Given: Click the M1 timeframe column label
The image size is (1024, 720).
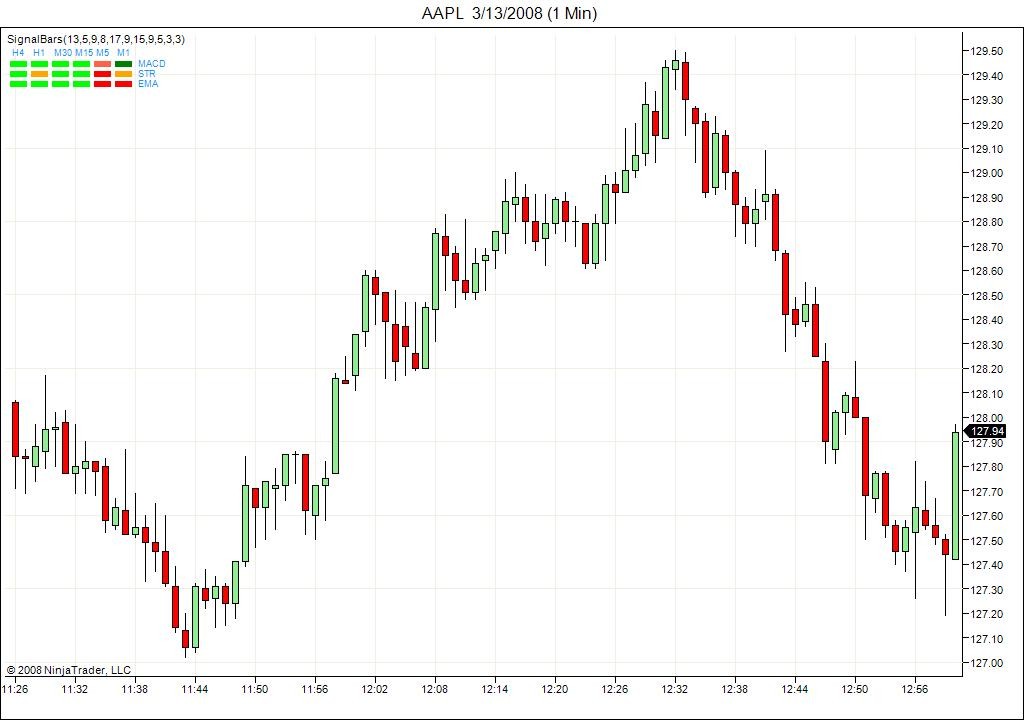Looking at the screenshot, I should 123,52.
